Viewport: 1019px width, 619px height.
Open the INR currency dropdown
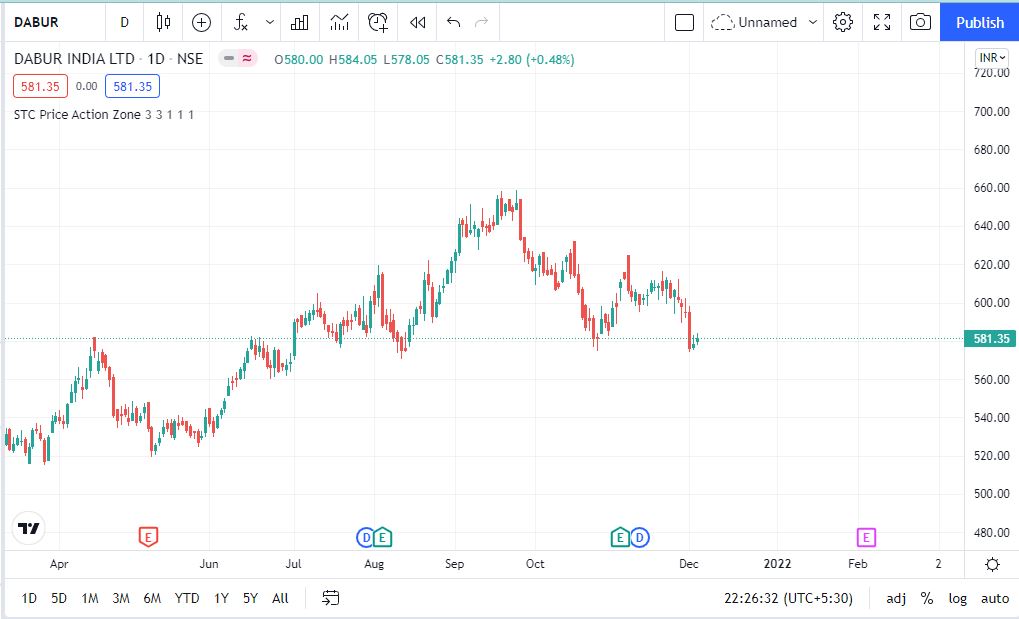point(991,59)
